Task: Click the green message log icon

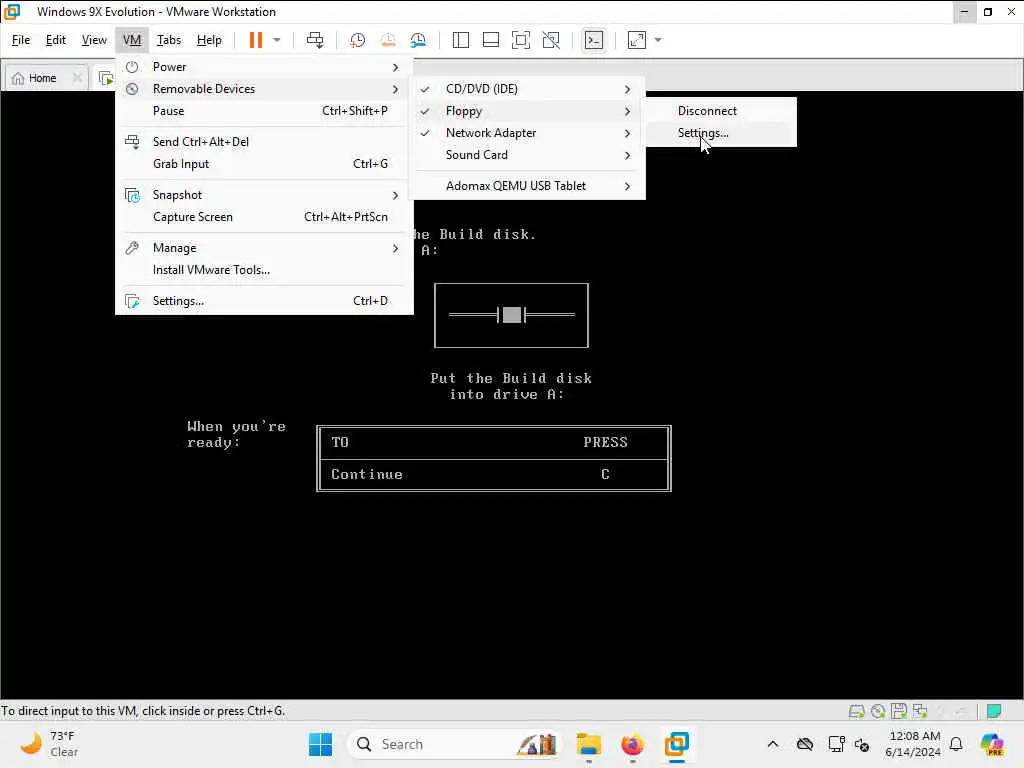Action: (994, 711)
